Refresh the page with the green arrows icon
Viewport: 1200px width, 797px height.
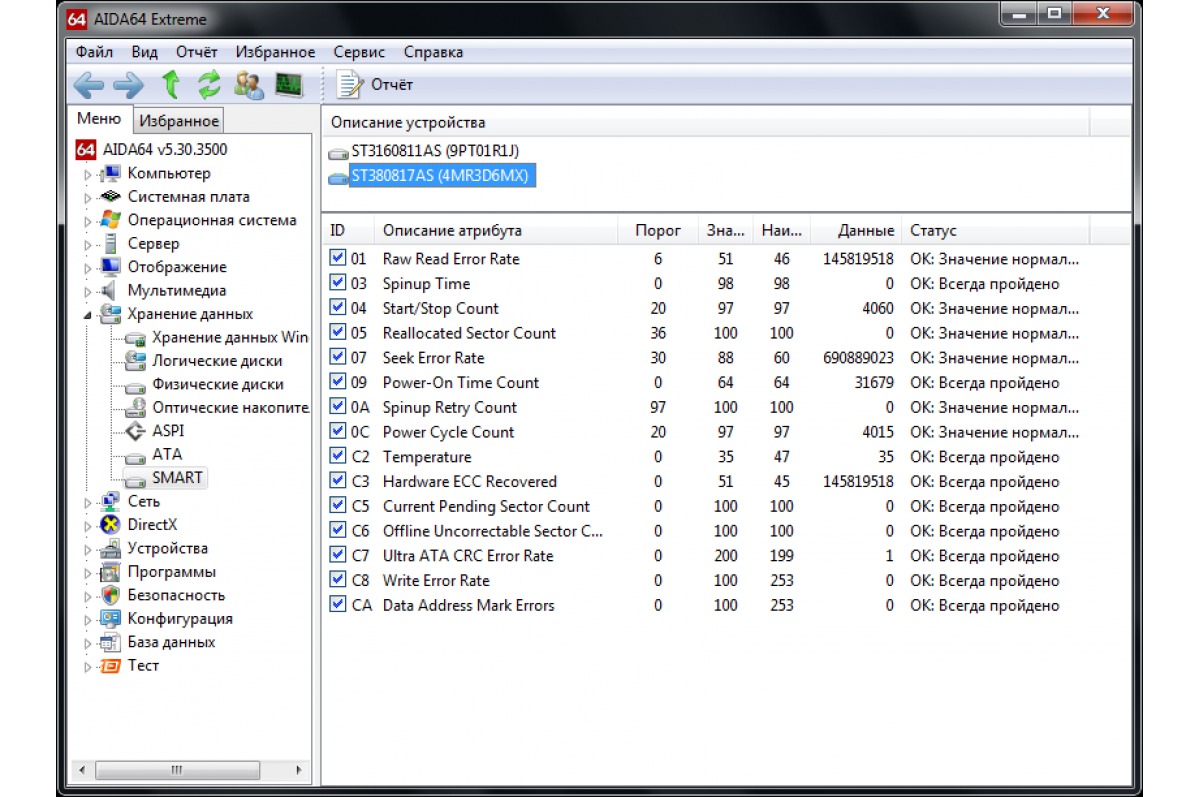209,85
